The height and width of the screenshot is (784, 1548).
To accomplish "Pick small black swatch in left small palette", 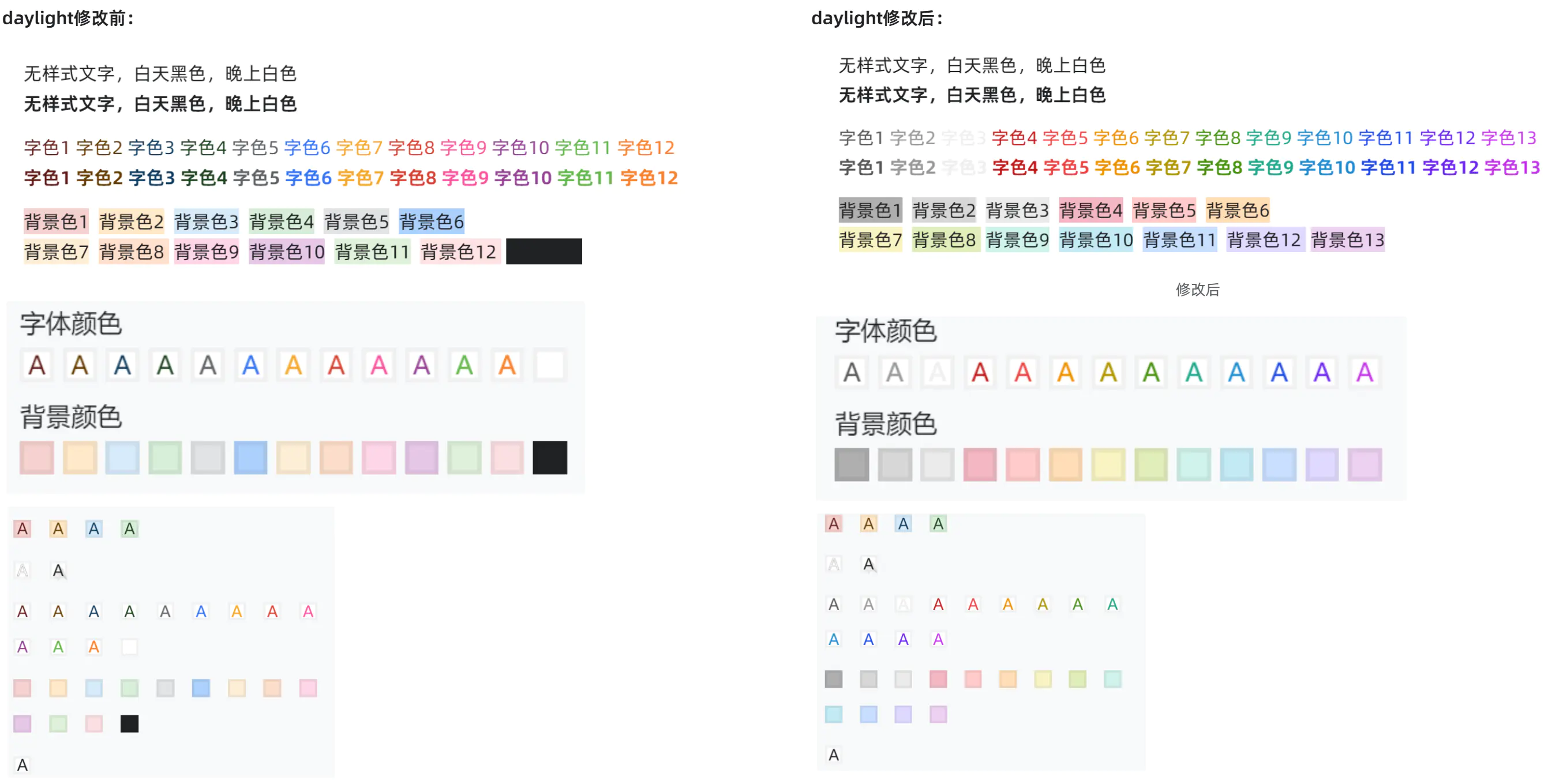I will click(129, 723).
